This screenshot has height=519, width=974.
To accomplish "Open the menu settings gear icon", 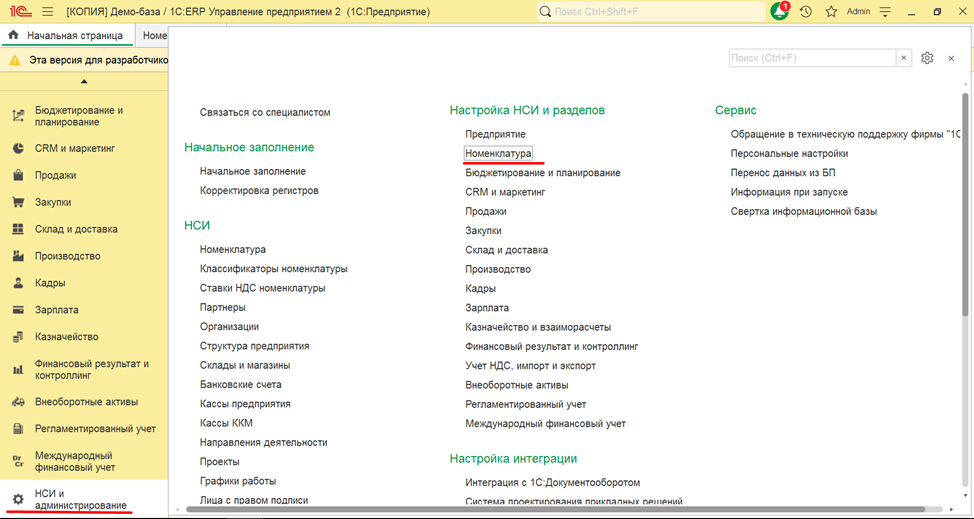I will (x=927, y=58).
